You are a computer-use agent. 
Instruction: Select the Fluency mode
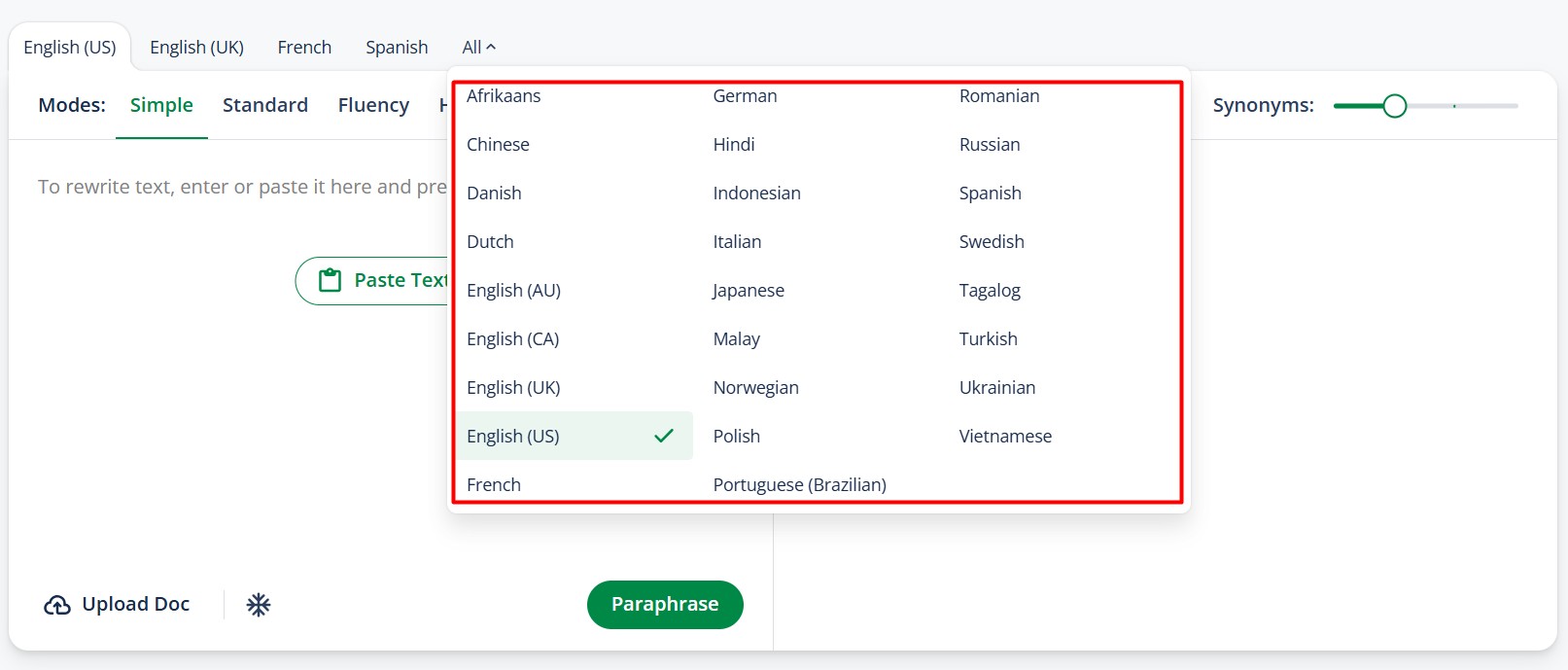tap(373, 105)
